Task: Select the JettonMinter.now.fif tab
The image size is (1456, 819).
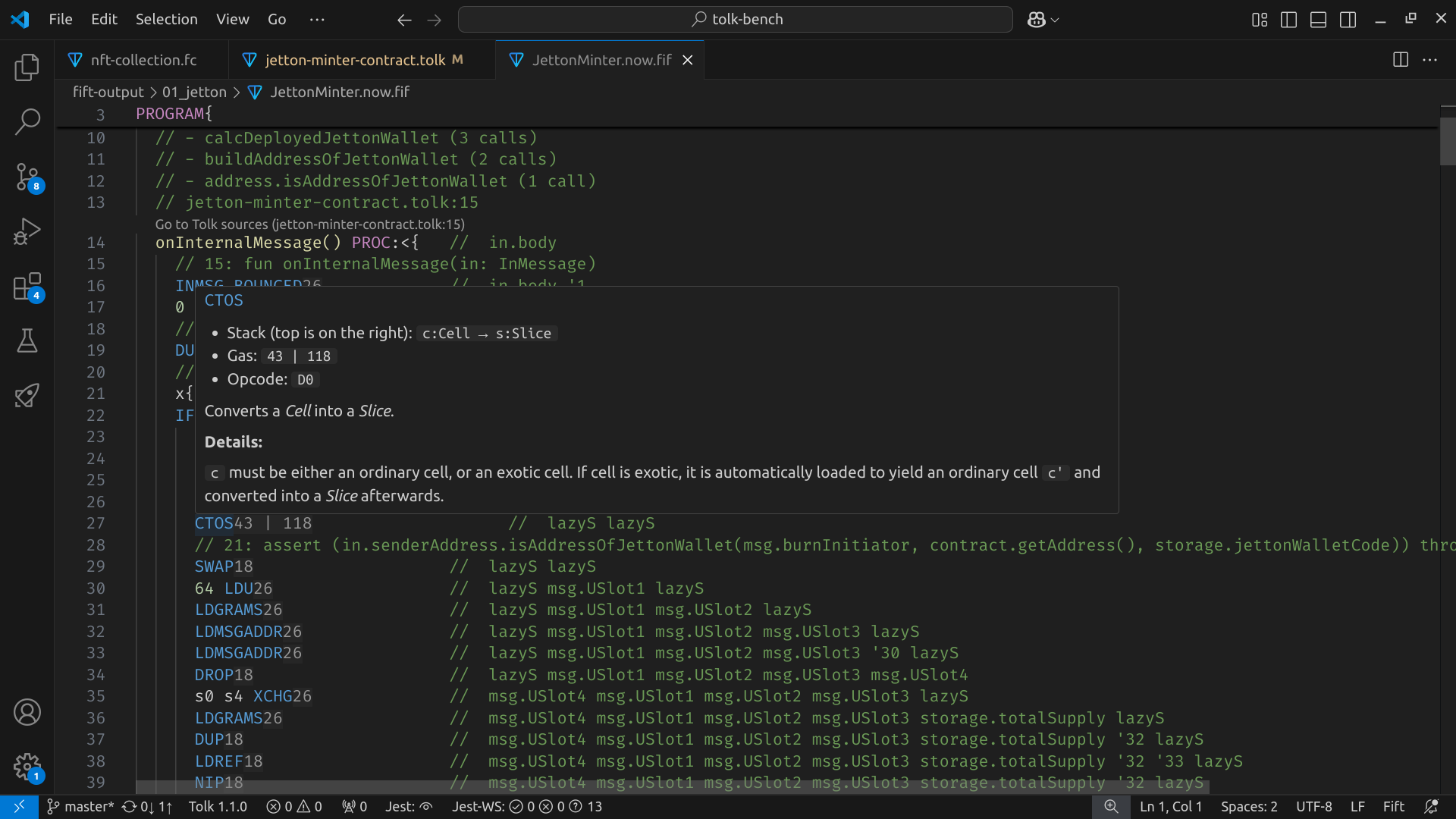Action: click(601, 60)
